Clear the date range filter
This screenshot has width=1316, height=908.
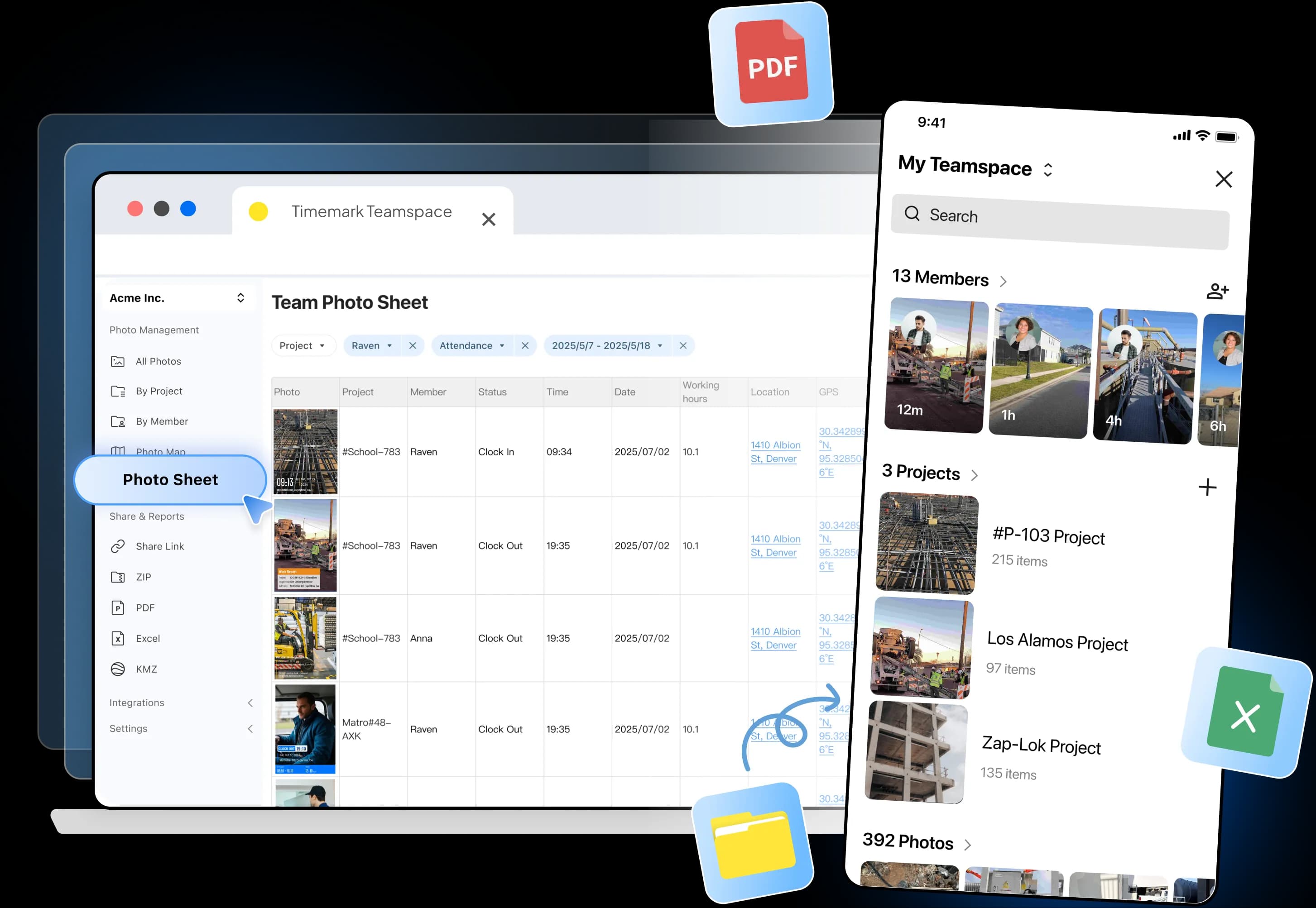(x=683, y=346)
